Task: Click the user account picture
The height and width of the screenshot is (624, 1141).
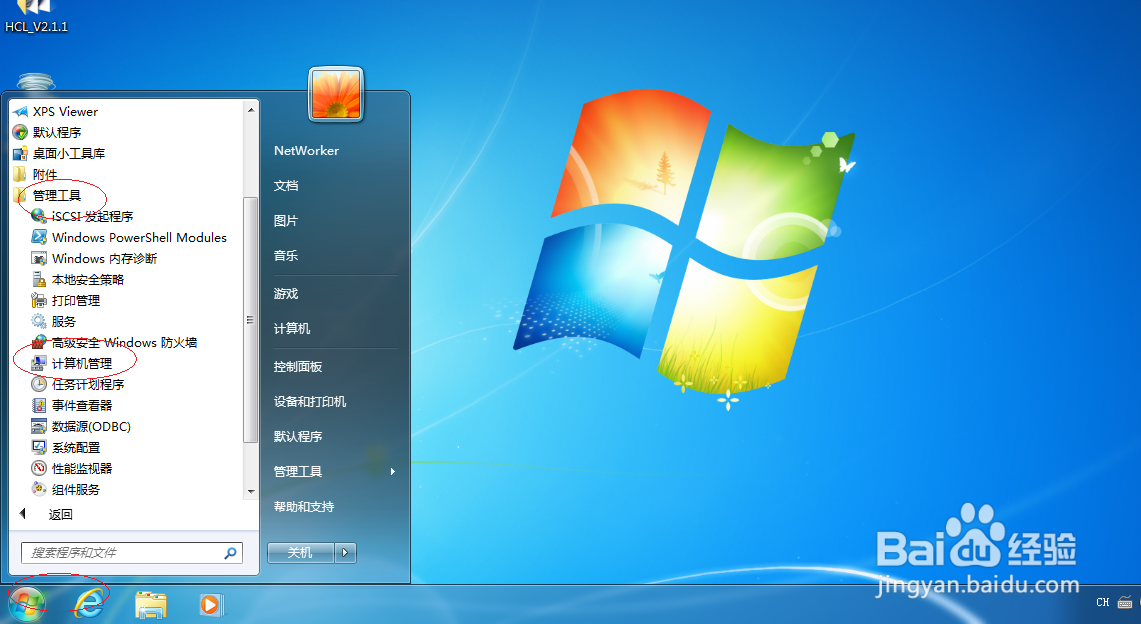Action: 335,95
